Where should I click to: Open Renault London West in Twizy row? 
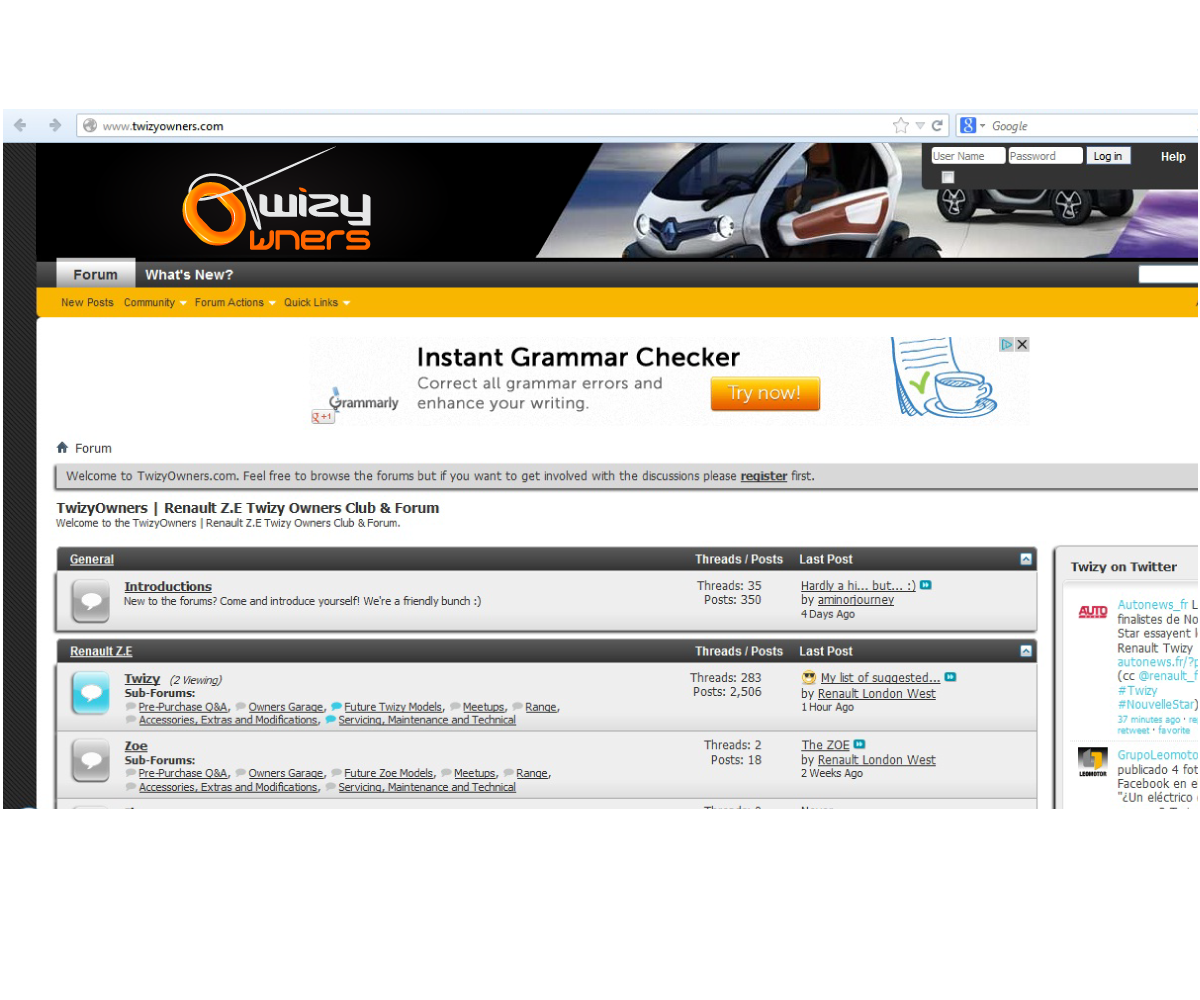tap(877, 694)
